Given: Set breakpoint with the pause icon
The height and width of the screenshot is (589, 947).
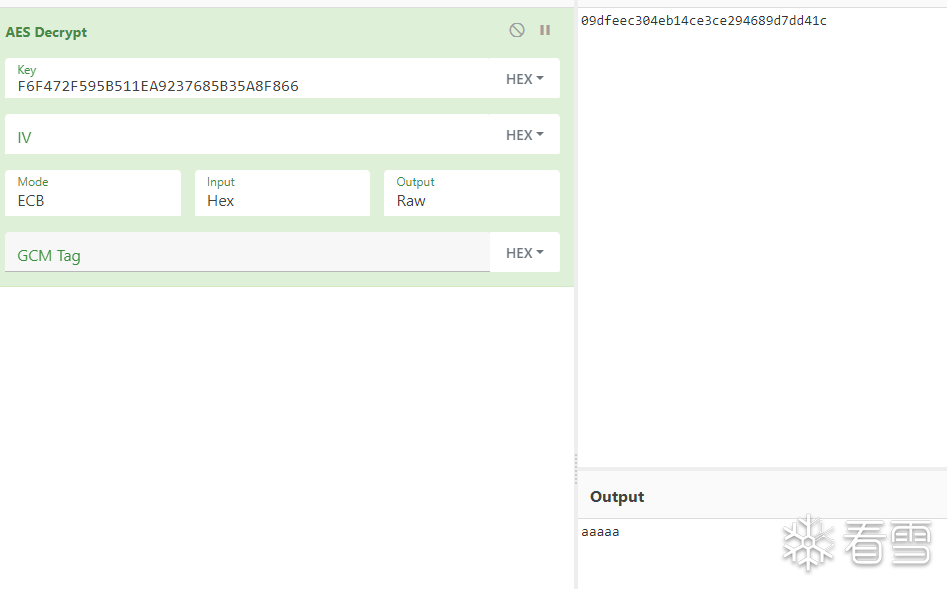Looking at the screenshot, I should point(545,30).
